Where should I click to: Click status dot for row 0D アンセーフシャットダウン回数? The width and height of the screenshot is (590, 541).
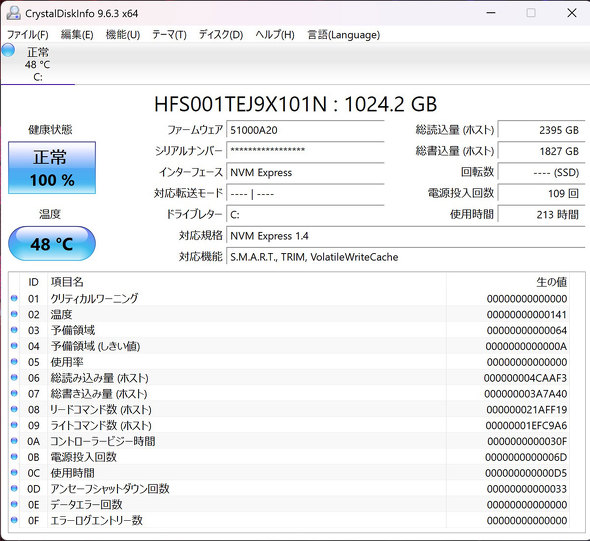coord(14,488)
